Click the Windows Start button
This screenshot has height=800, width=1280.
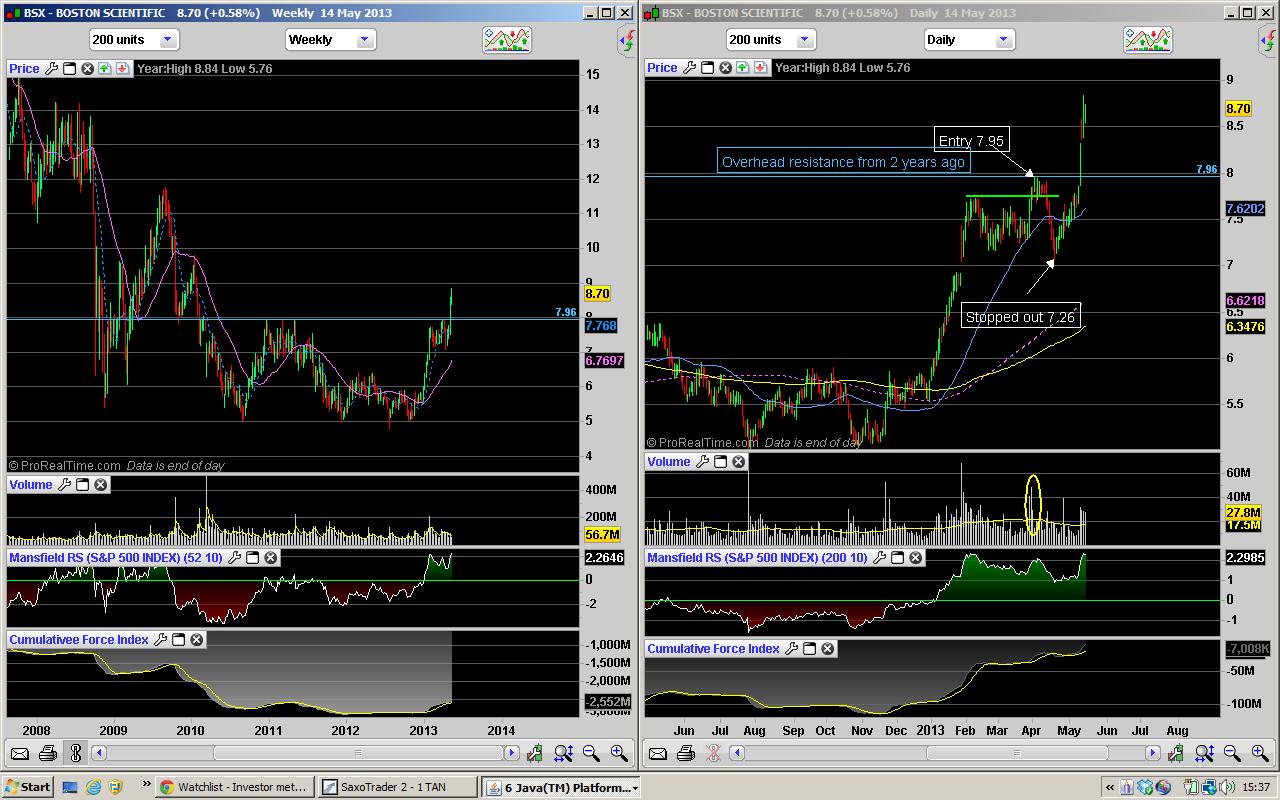28,787
